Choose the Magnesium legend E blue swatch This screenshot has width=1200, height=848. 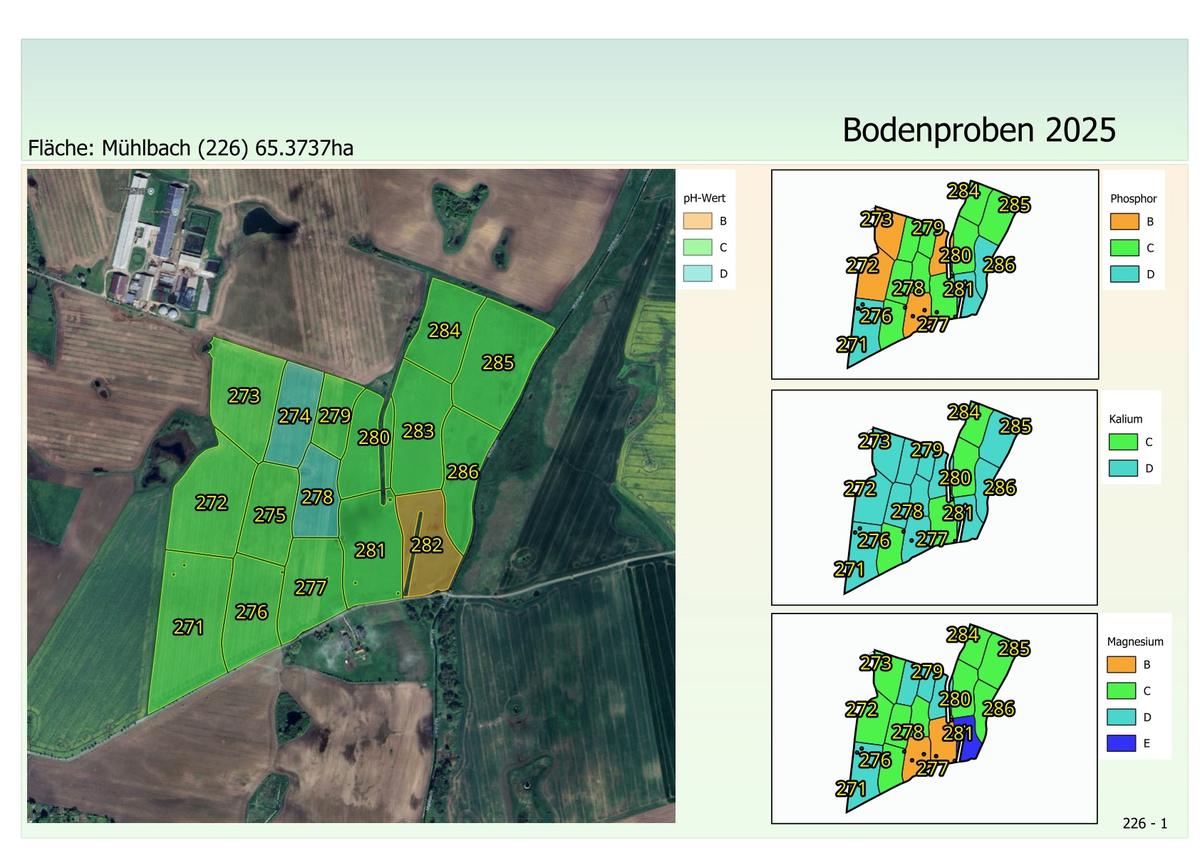click(1122, 743)
